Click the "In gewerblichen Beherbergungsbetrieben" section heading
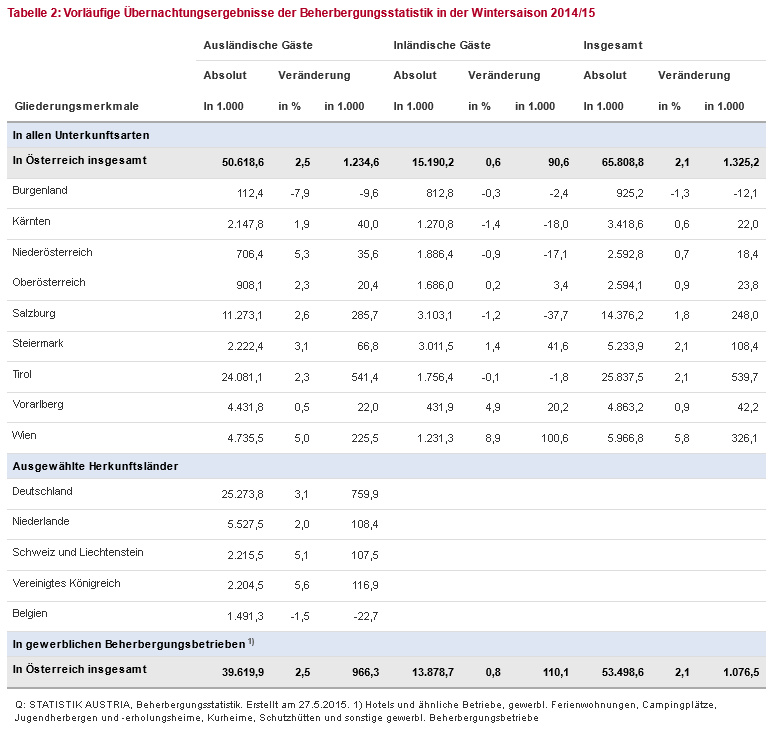This screenshot has height=731, width=771. click(x=130, y=643)
